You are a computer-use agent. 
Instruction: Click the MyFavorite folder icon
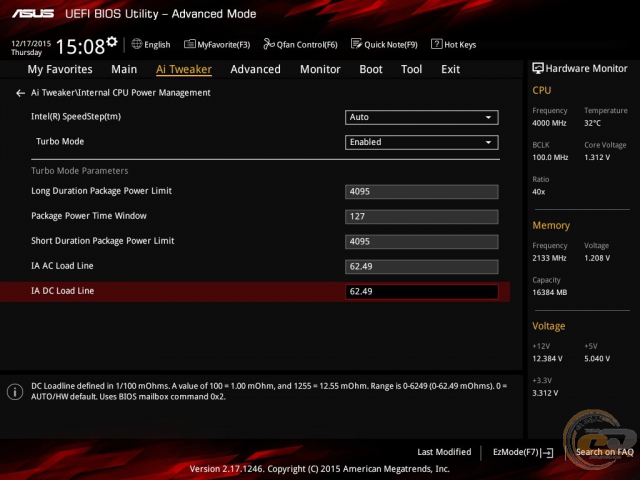point(189,44)
